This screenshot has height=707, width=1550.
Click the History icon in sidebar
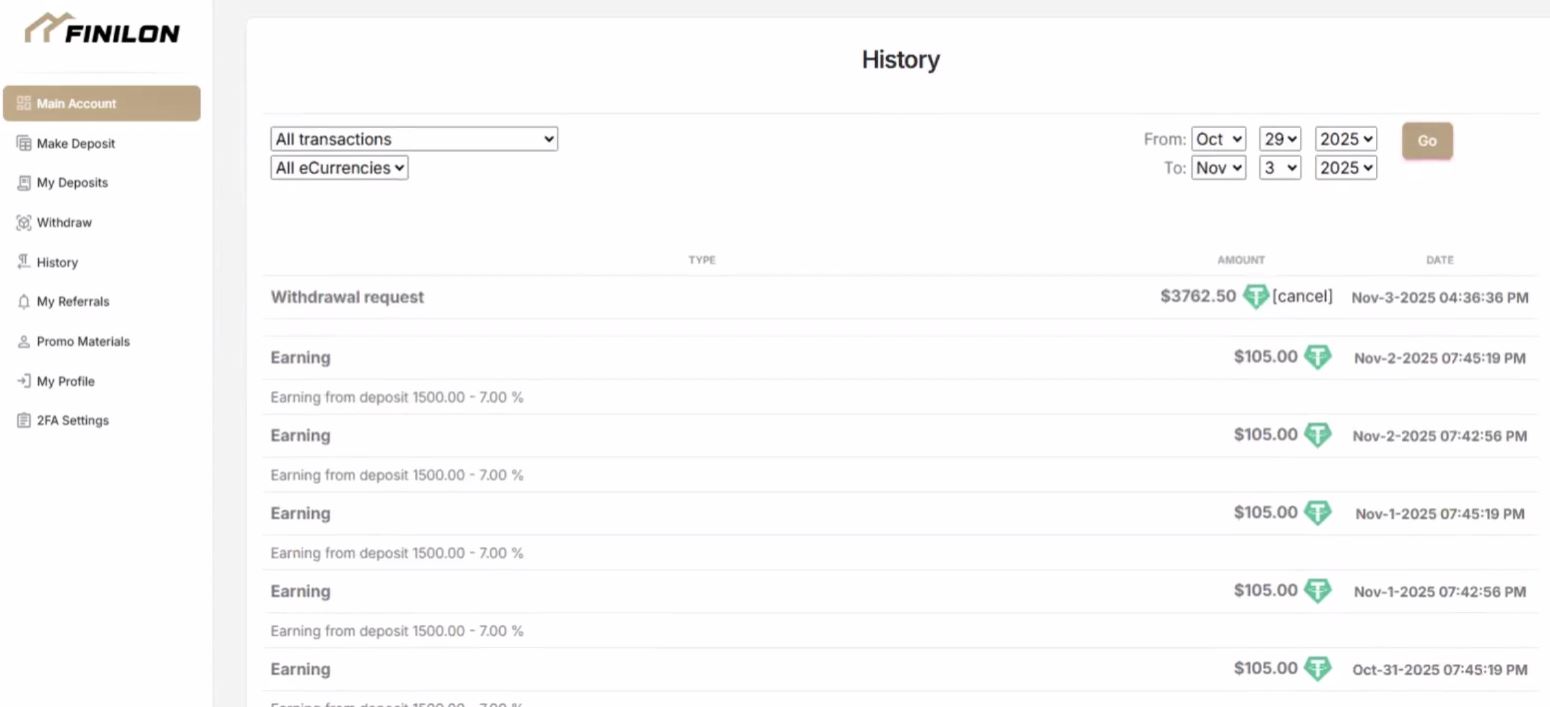pyautogui.click(x=24, y=262)
